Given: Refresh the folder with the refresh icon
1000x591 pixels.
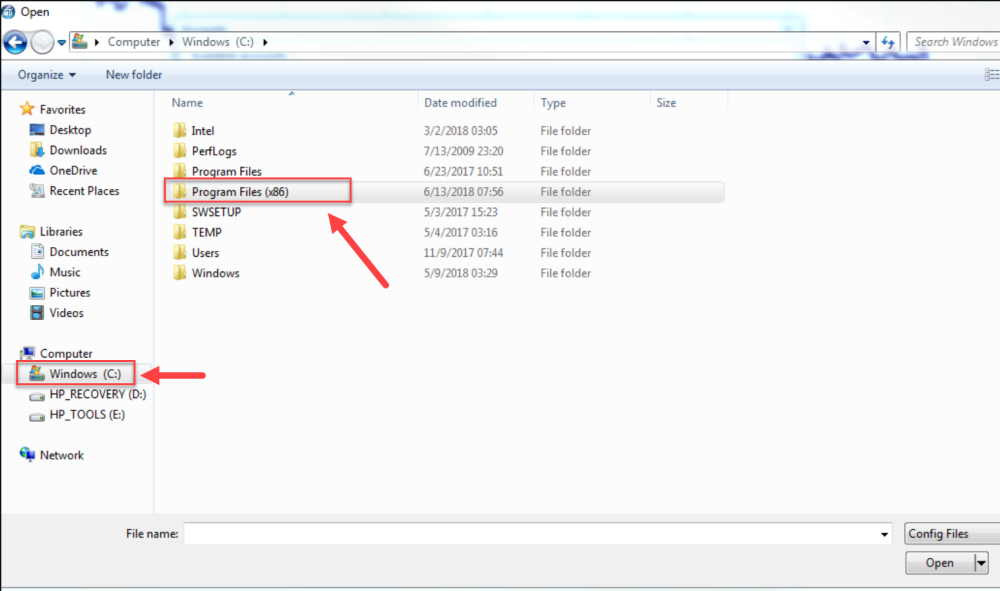Looking at the screenshot, I should pyautogui.click(x=888, y=43).
